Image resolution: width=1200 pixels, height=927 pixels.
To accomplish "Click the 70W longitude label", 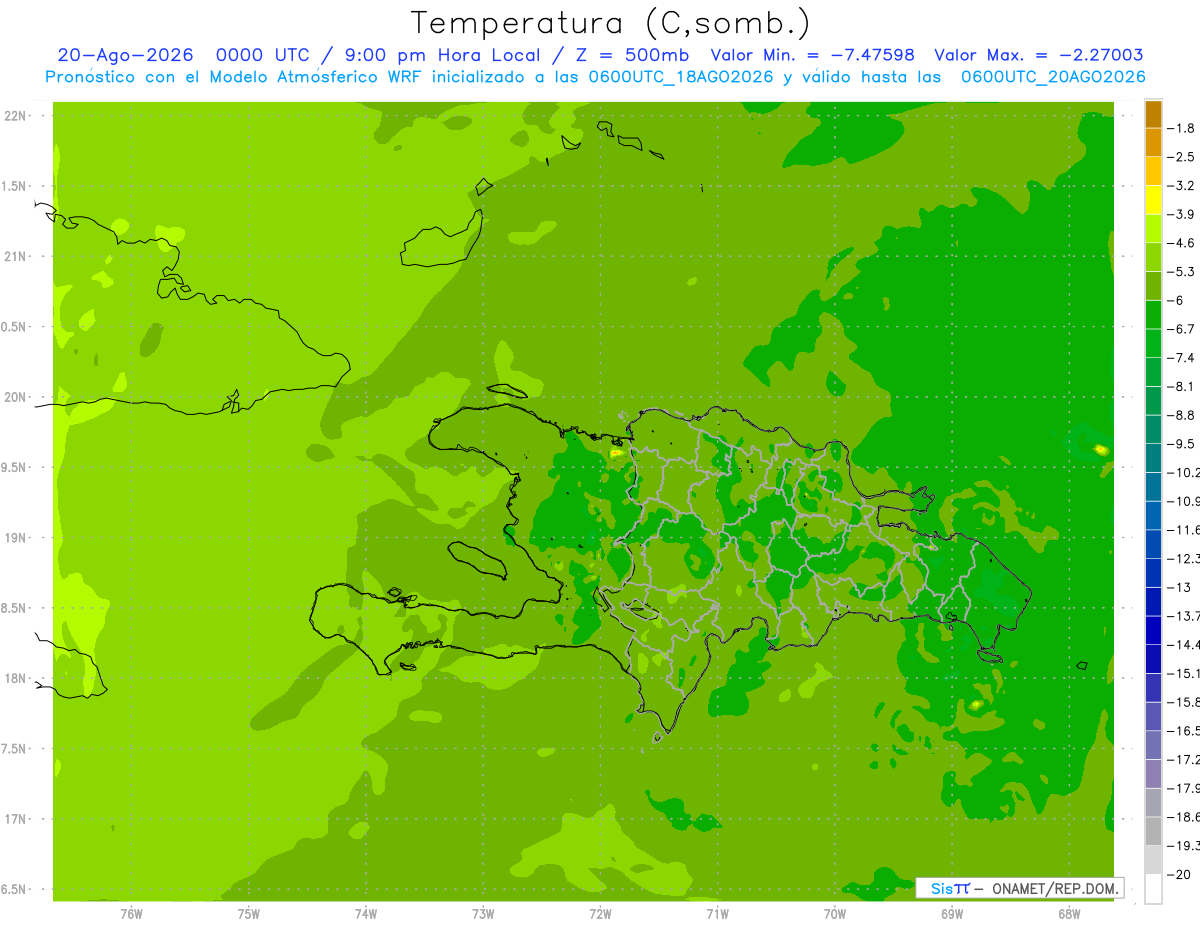I will [835, 912].
